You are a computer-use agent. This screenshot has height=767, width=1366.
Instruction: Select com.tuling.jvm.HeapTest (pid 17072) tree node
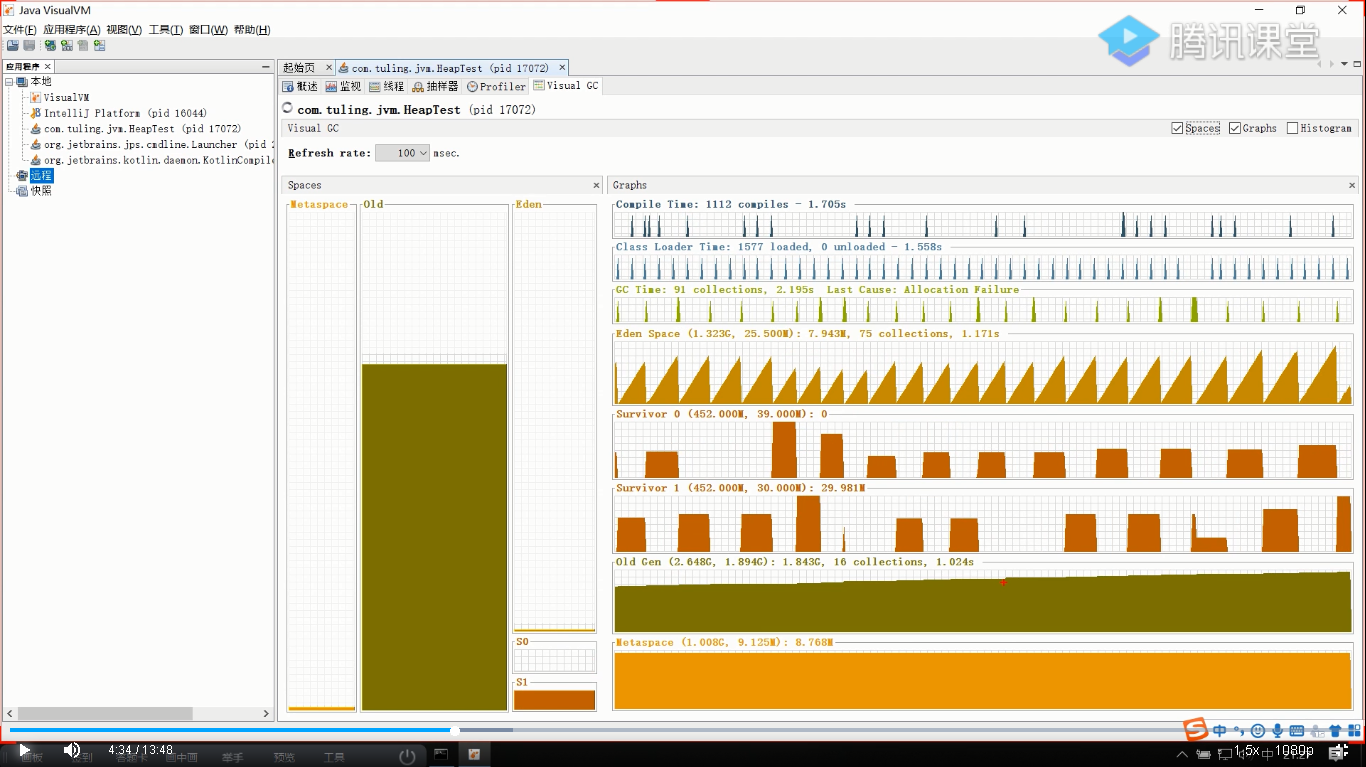coord(142,129)
